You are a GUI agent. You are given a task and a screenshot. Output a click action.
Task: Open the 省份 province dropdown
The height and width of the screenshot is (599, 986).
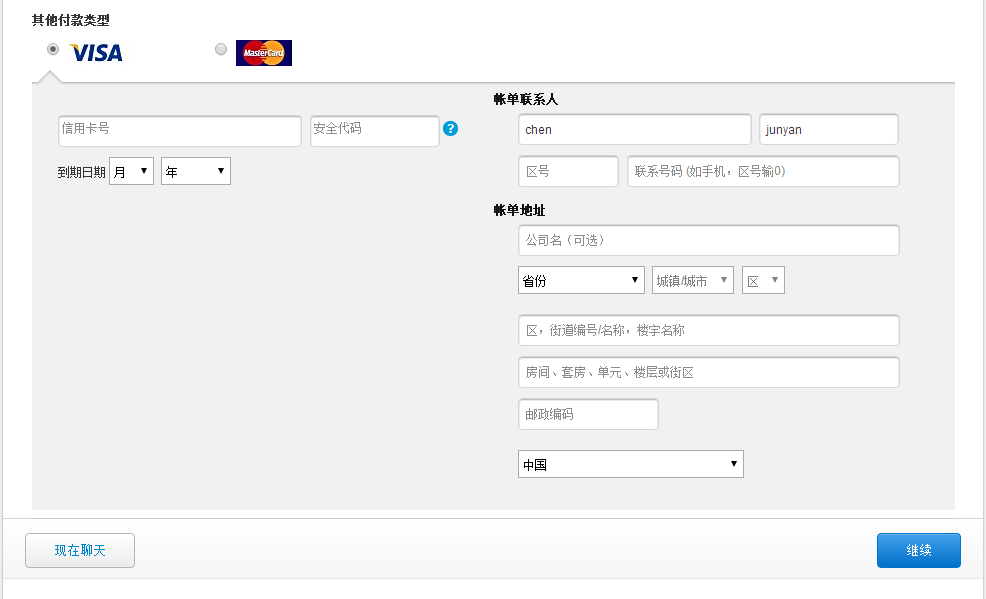coord(581,280)
